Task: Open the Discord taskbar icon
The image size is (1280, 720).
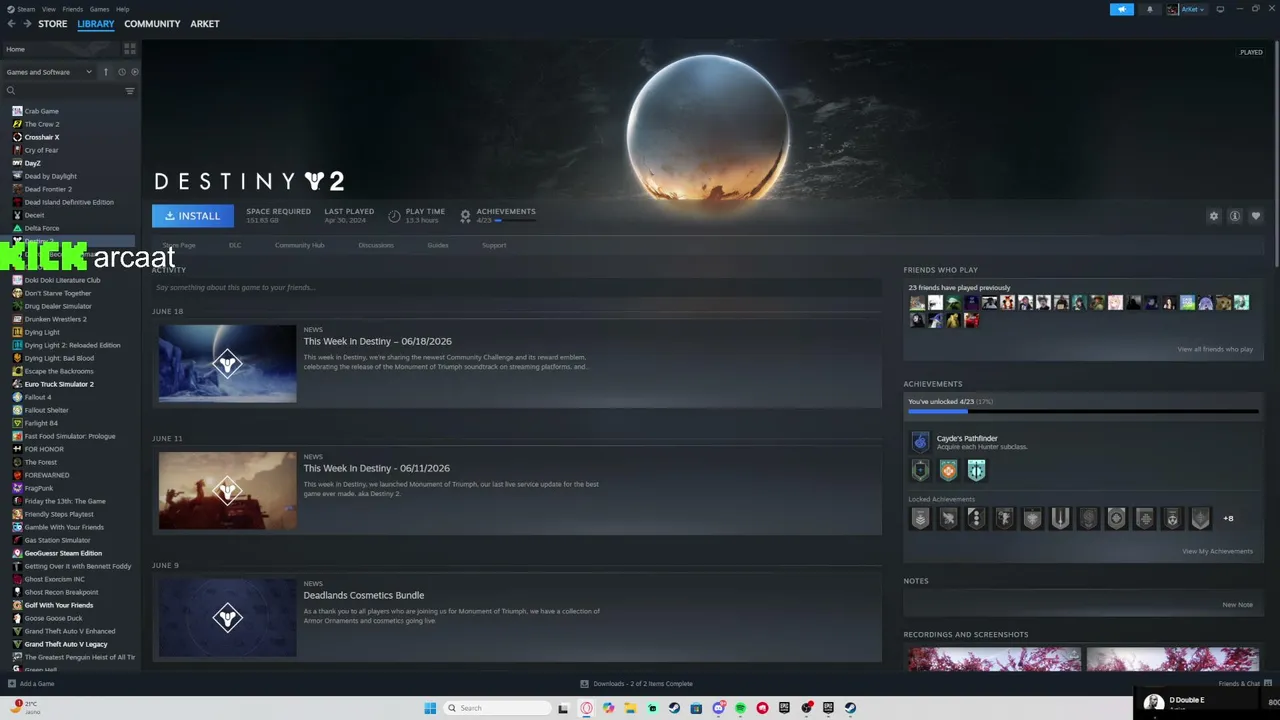Action: tap(718, 708)
